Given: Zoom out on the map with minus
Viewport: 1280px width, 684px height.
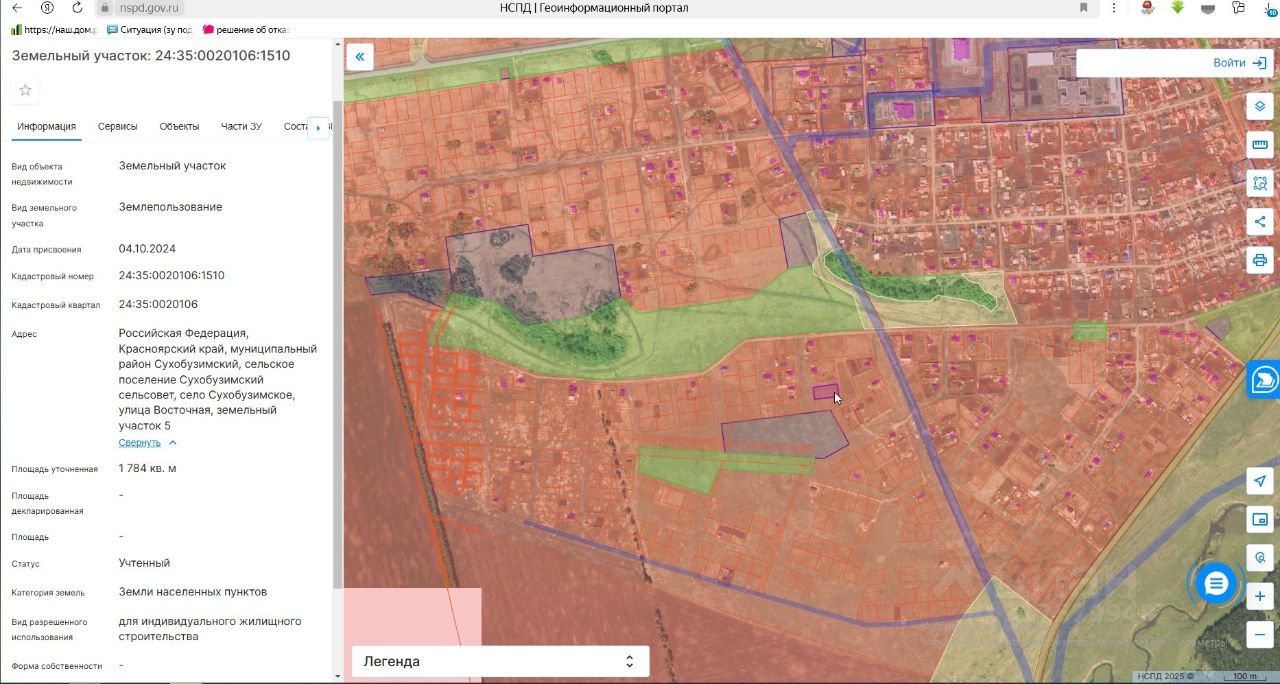Looking at the screenshot, I should click(x=1260, y=635).
